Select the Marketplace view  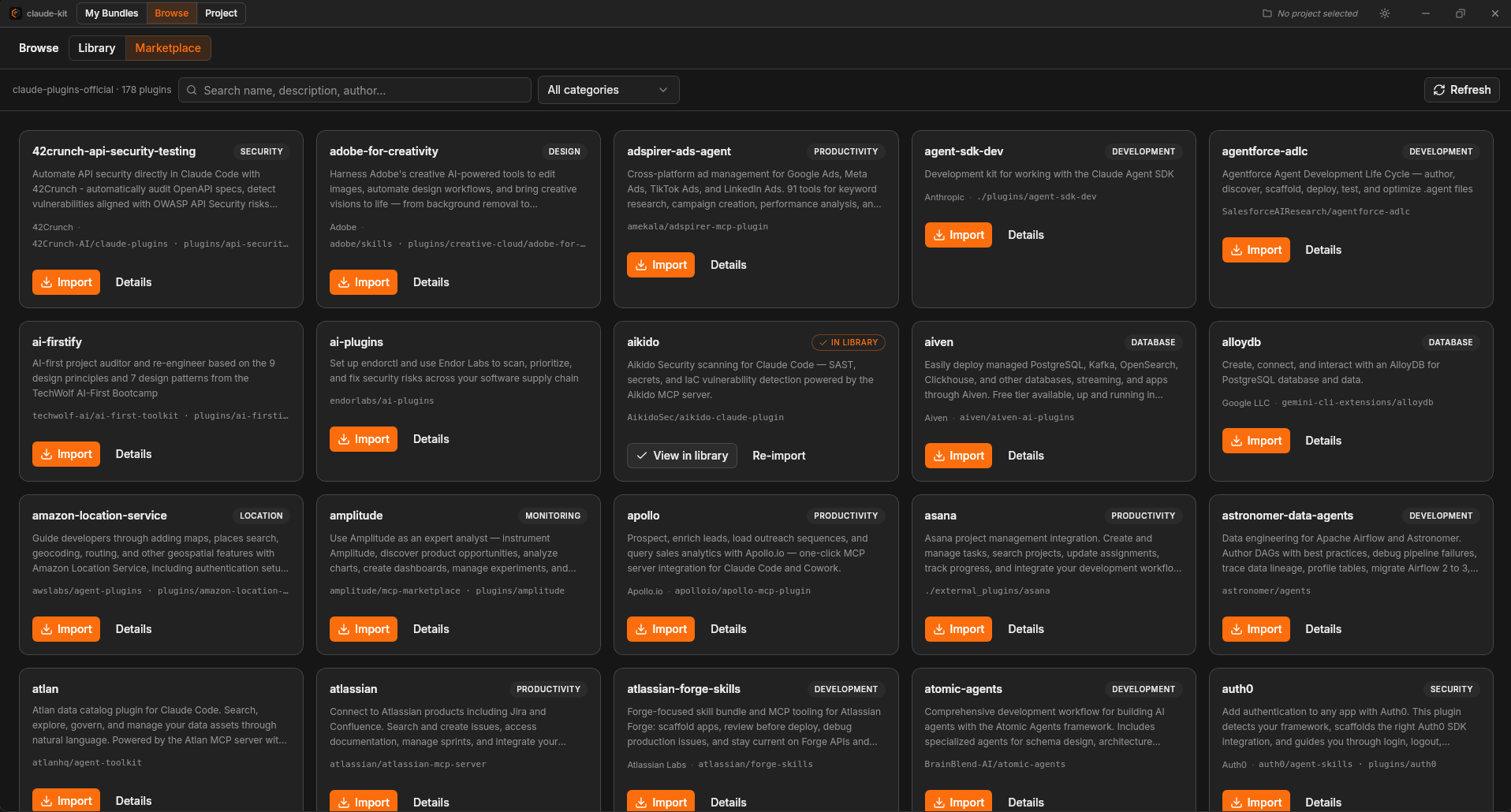168,48
